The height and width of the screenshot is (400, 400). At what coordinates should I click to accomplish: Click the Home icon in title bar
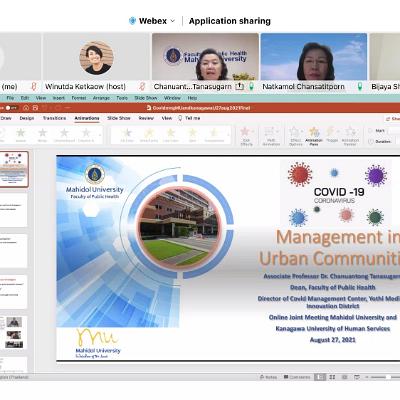tap(26, 108)
